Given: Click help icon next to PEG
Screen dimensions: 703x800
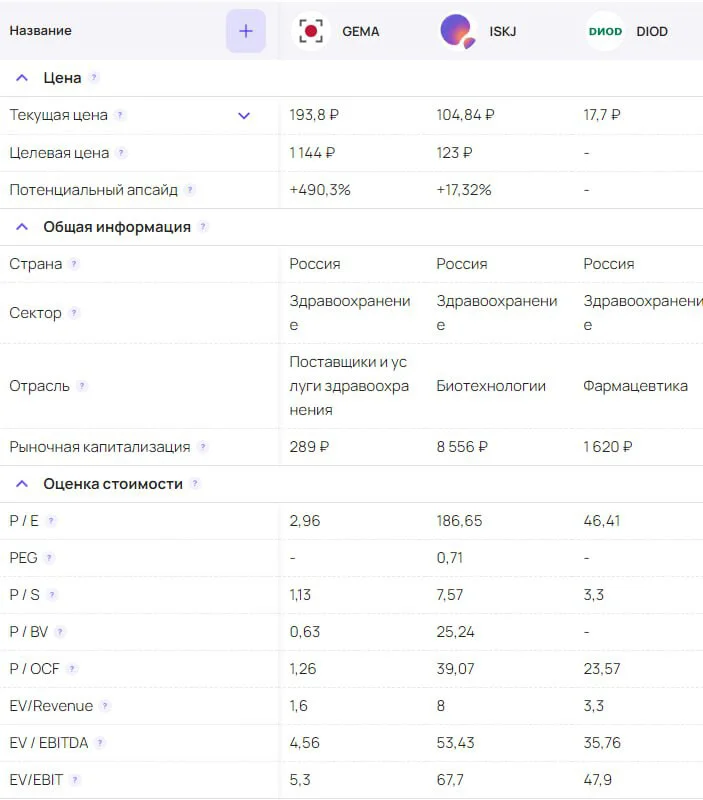Looking at the screenshot, I should pyautogui.click(x=48, y=558).
